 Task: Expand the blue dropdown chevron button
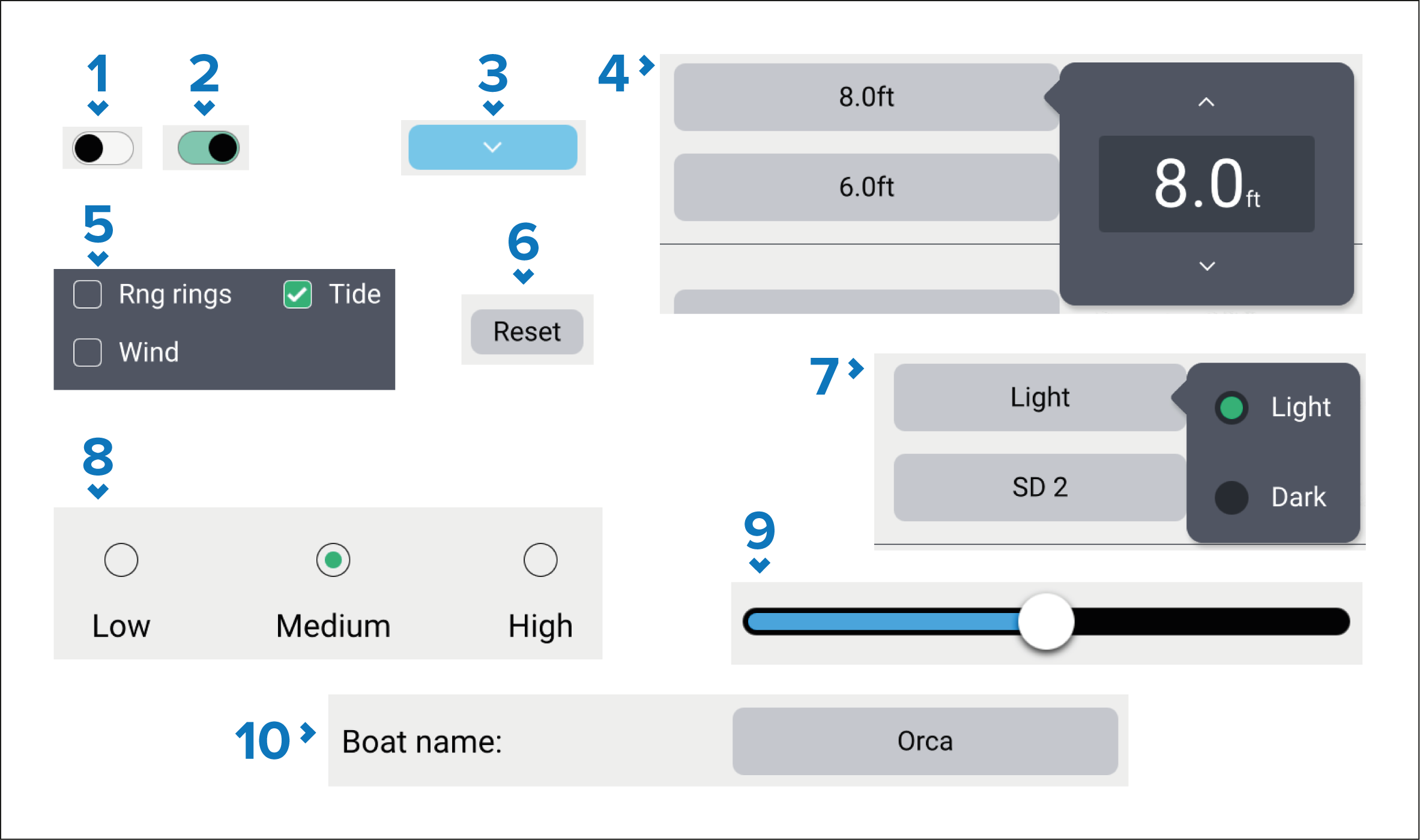(492, 147)
